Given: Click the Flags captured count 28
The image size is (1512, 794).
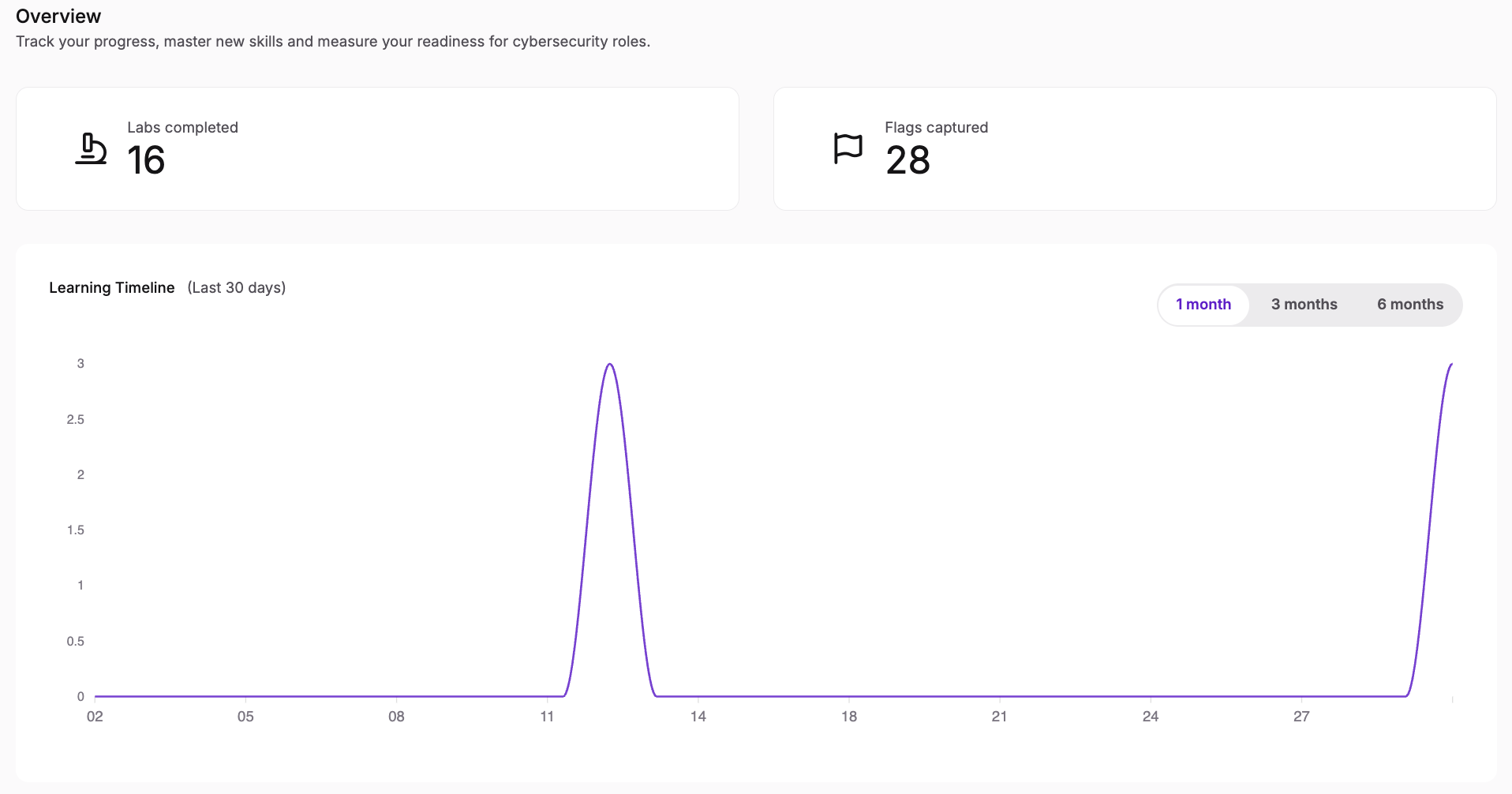Looking at the screenshot, I should pos(908,160).
